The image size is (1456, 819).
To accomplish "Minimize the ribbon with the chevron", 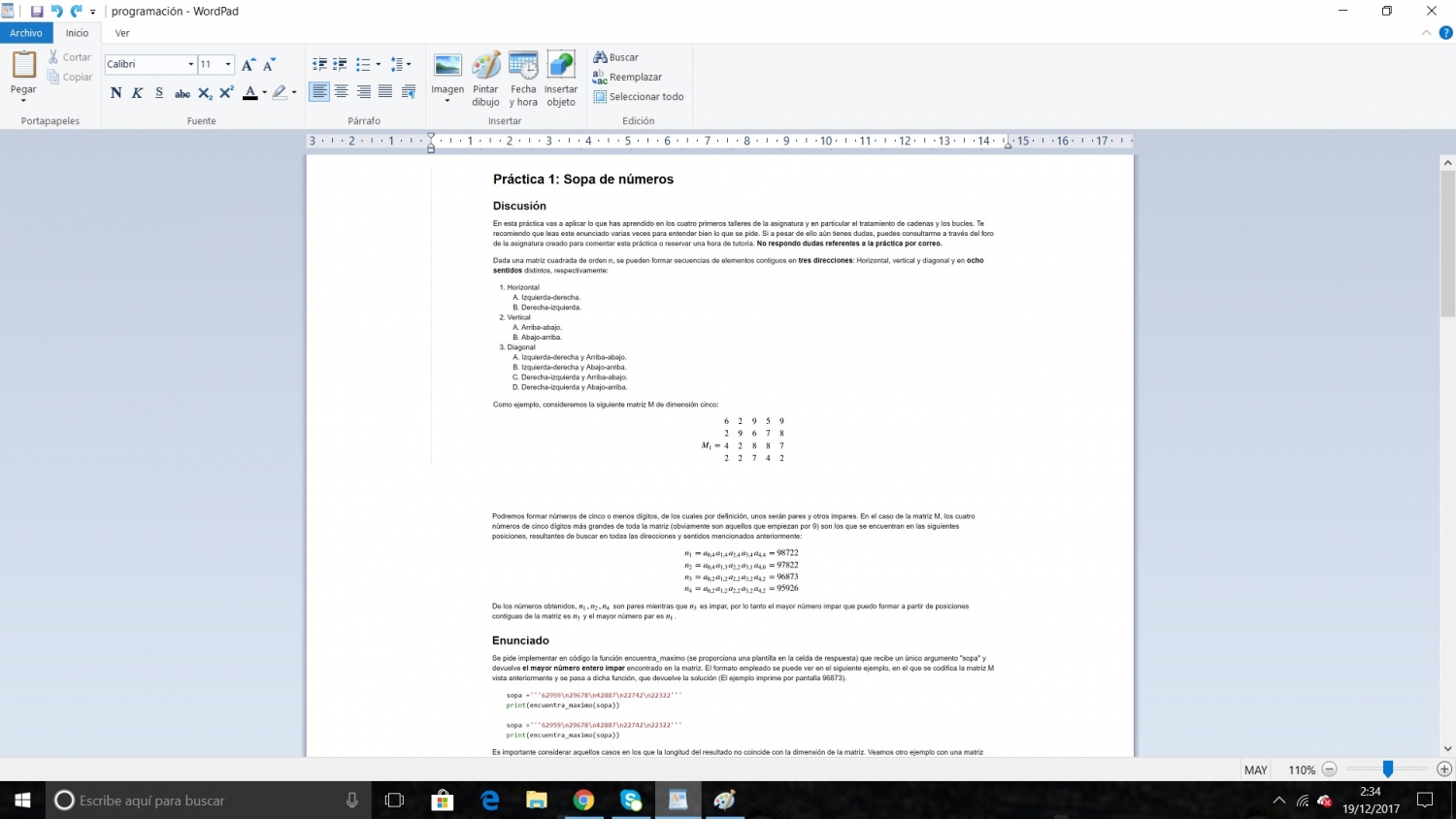I will 1426,33.
